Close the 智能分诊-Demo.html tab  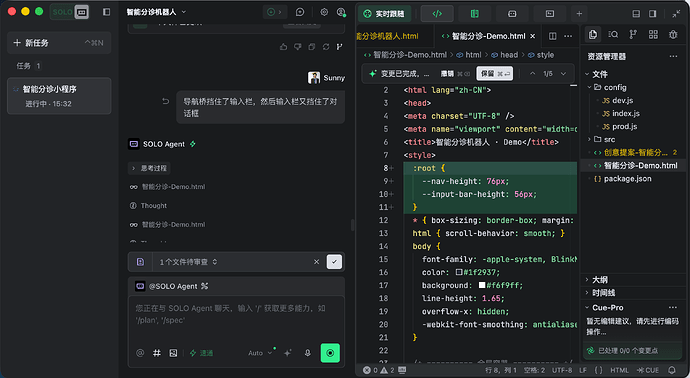click(x=532, y=36)
